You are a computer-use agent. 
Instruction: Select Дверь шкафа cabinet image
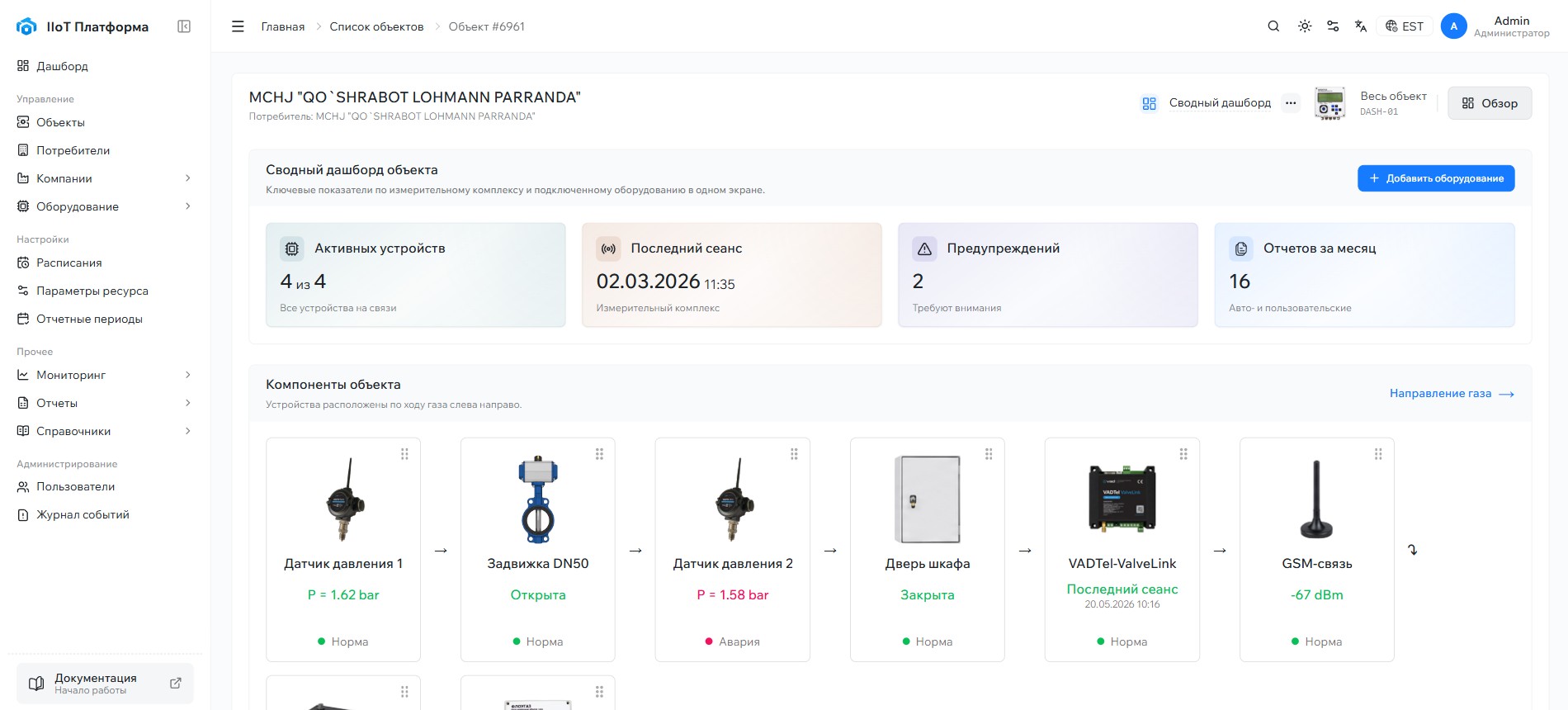click(928, 499)
